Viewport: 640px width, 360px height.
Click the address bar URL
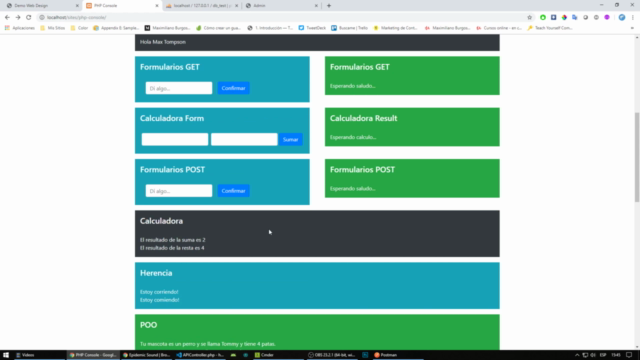coord(76,18)
